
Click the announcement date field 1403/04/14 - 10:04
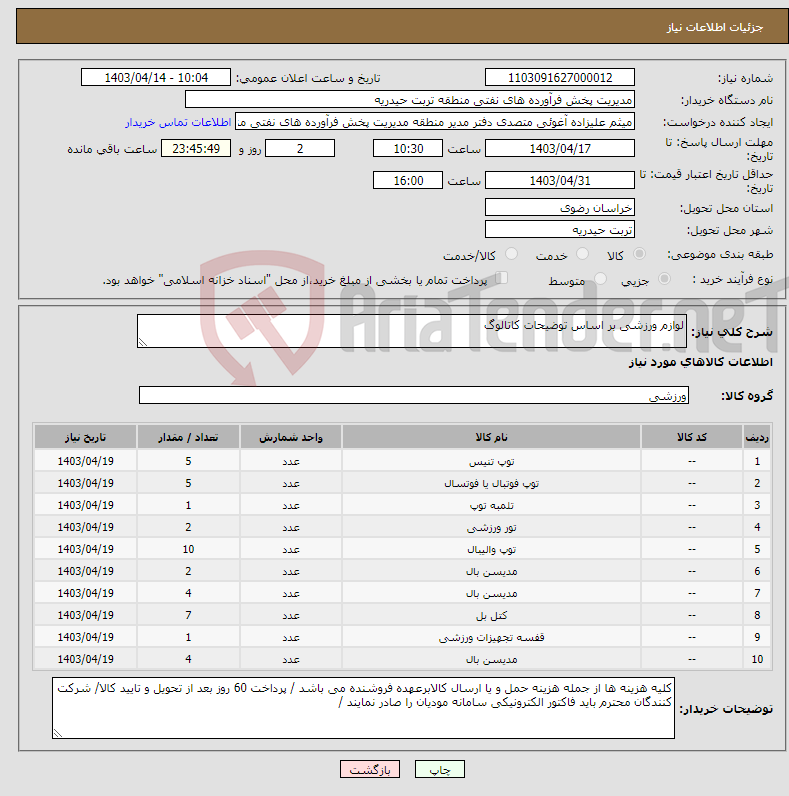coord(156,78)
